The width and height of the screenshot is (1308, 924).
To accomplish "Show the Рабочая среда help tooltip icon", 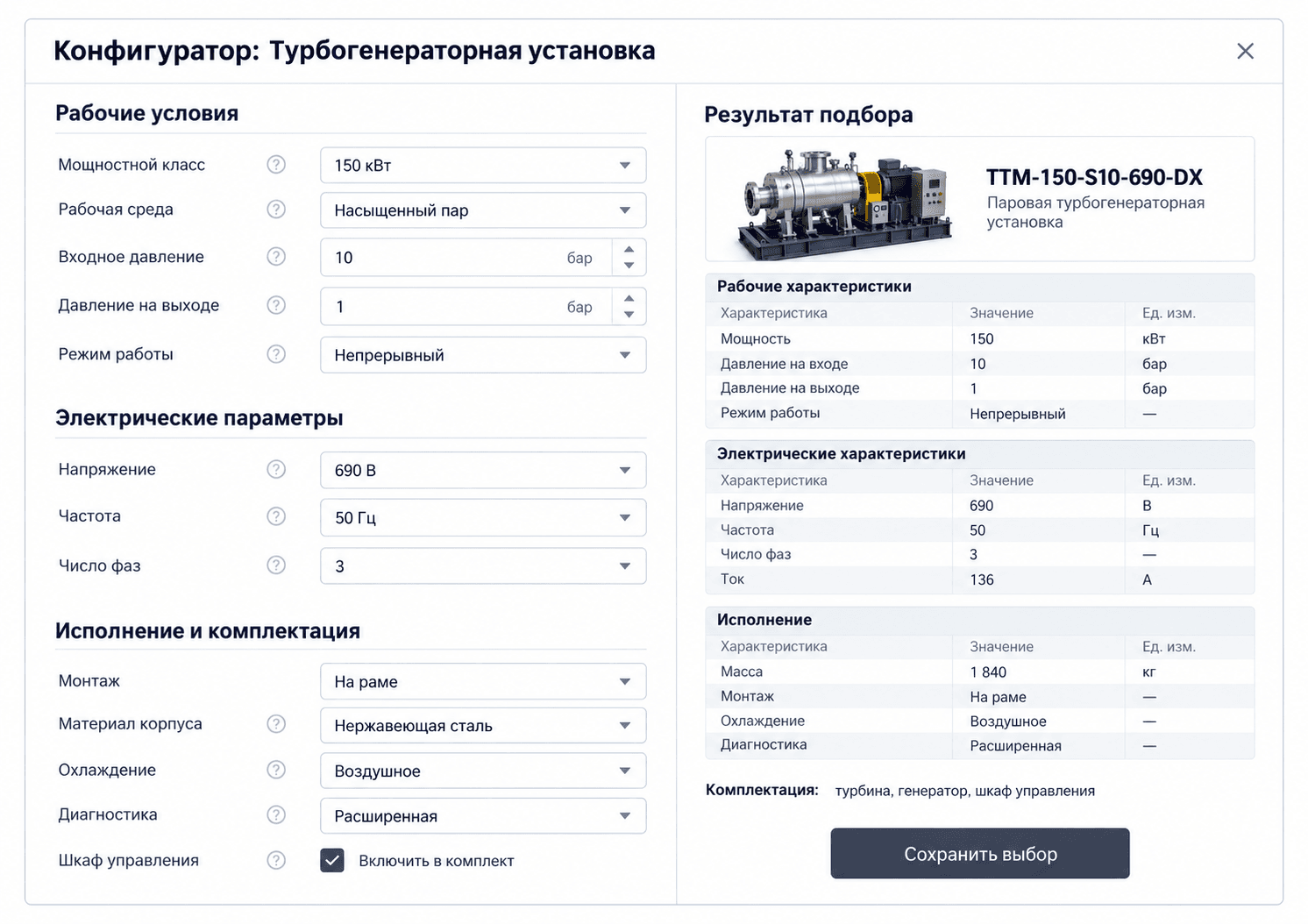I will (x=276, y=209).
